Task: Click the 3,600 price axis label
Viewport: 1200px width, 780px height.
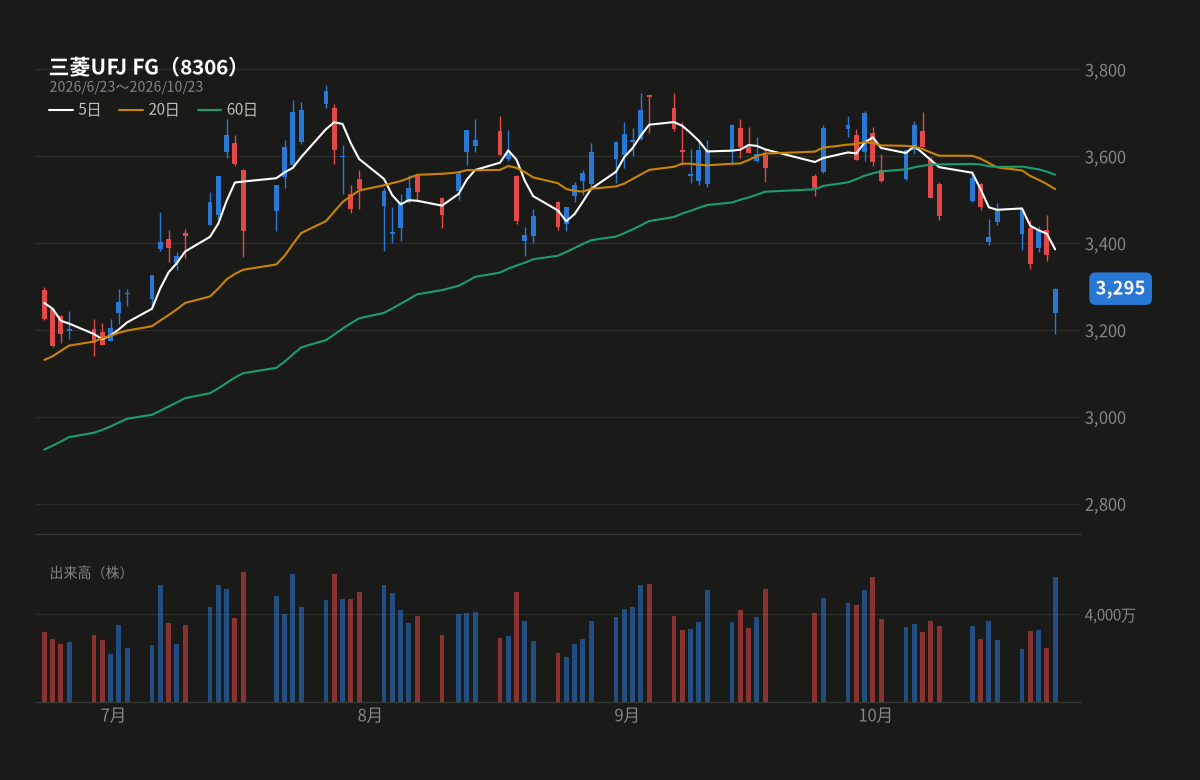Action: click(x=1106, y=157)
